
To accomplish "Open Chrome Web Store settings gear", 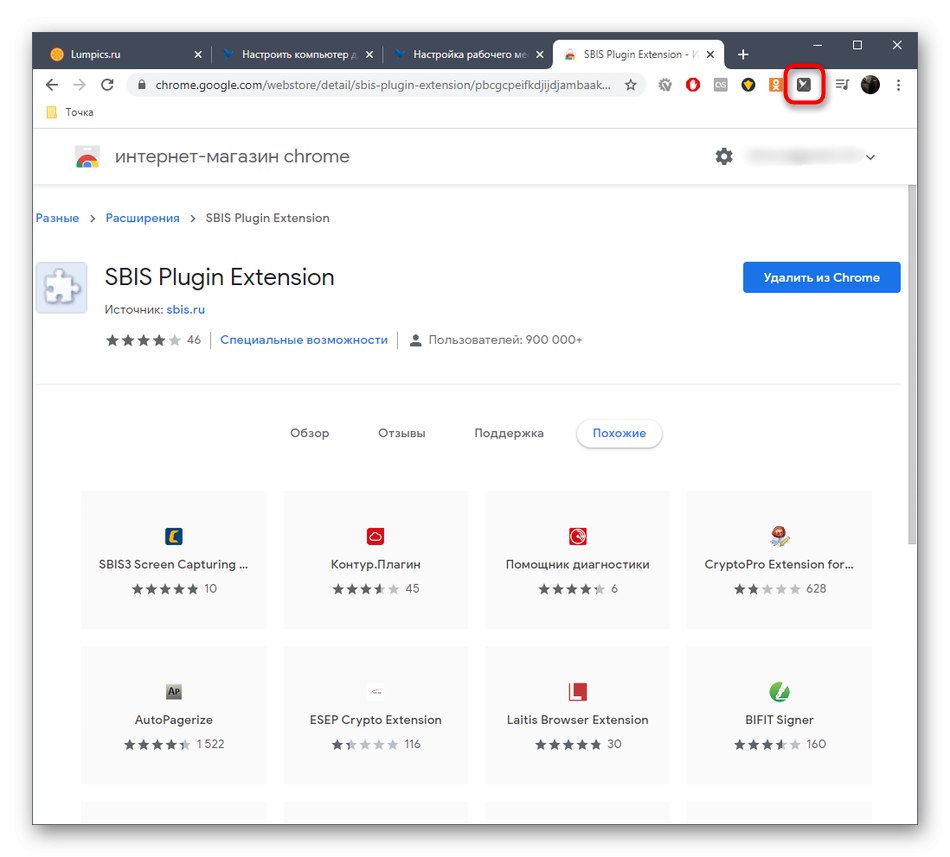I will coord(724,156).
